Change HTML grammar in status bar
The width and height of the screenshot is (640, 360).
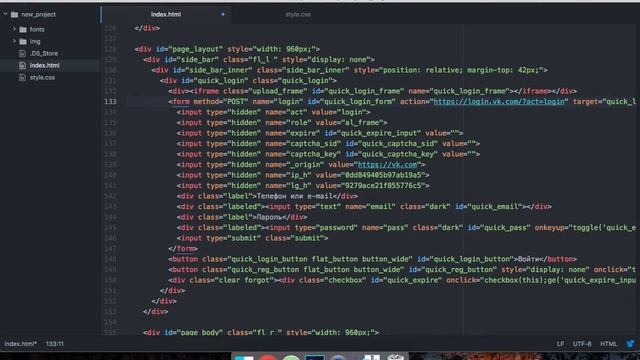pos(609,344)
